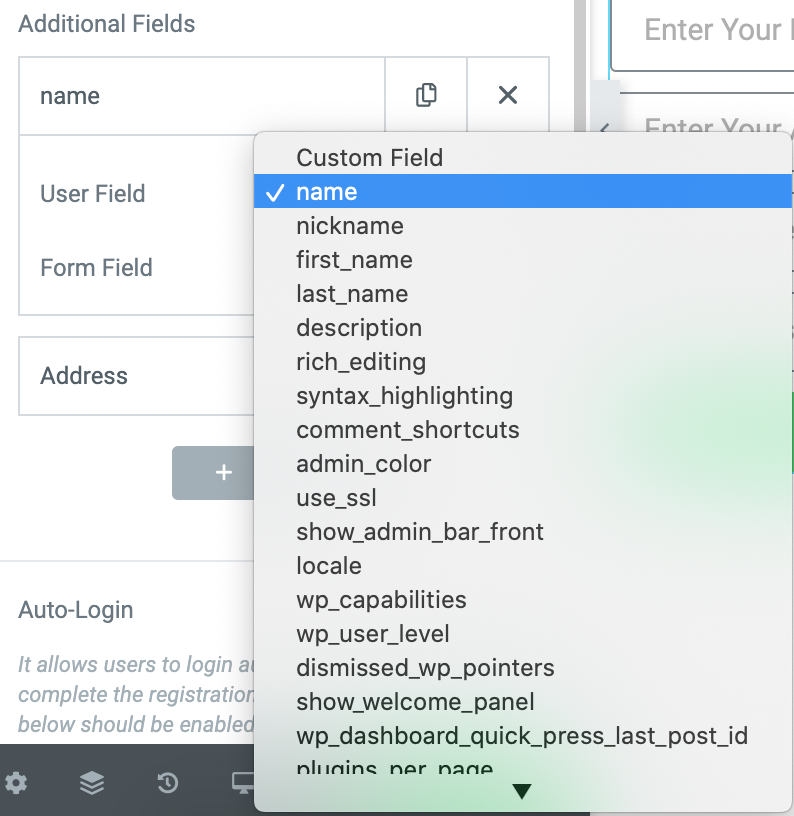Select use_ssl option
The image size is (794, 816).
pyautogui.click(x=523, y=498)
